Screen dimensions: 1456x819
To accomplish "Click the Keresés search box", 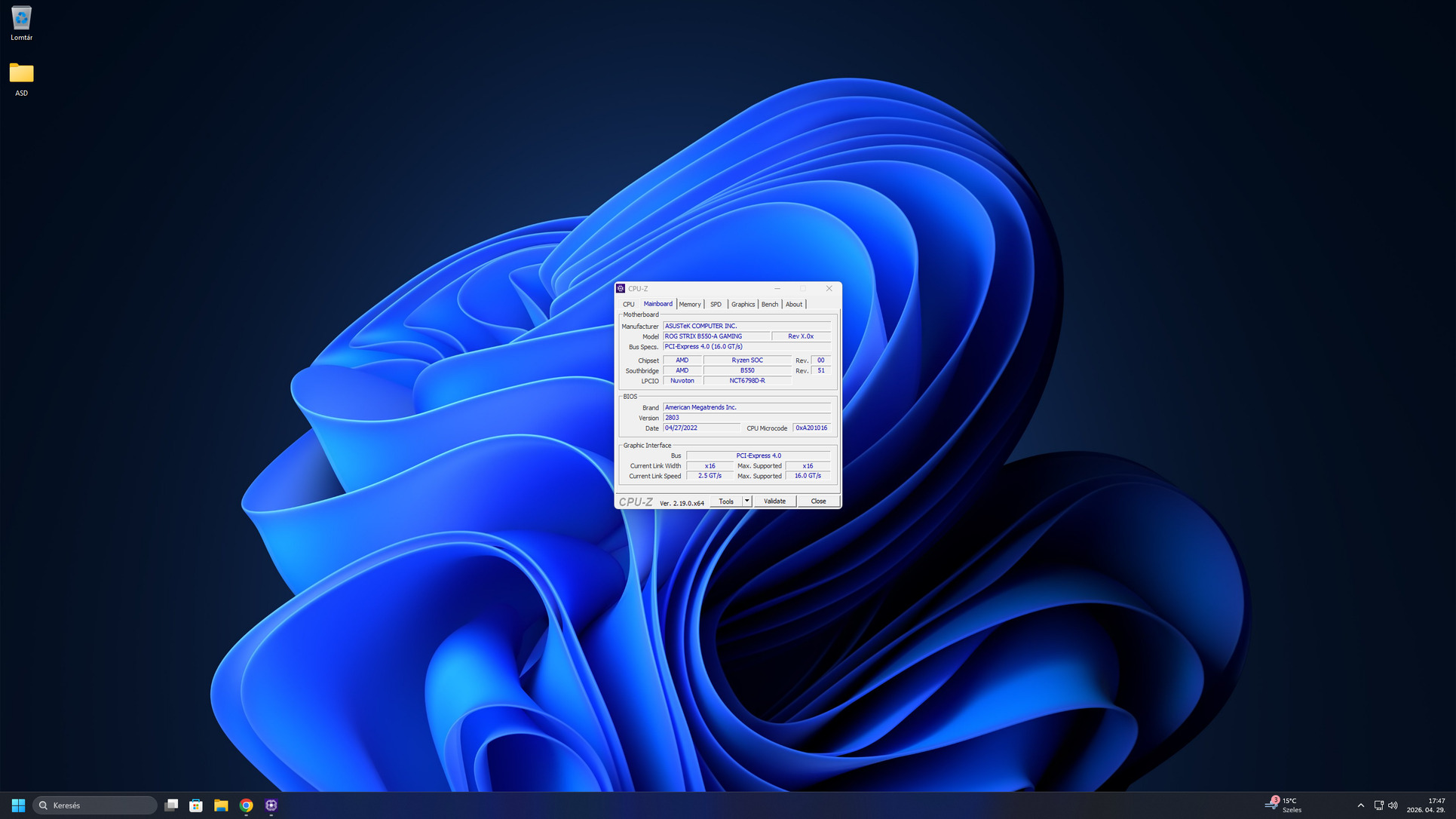I will pos(95,805).
